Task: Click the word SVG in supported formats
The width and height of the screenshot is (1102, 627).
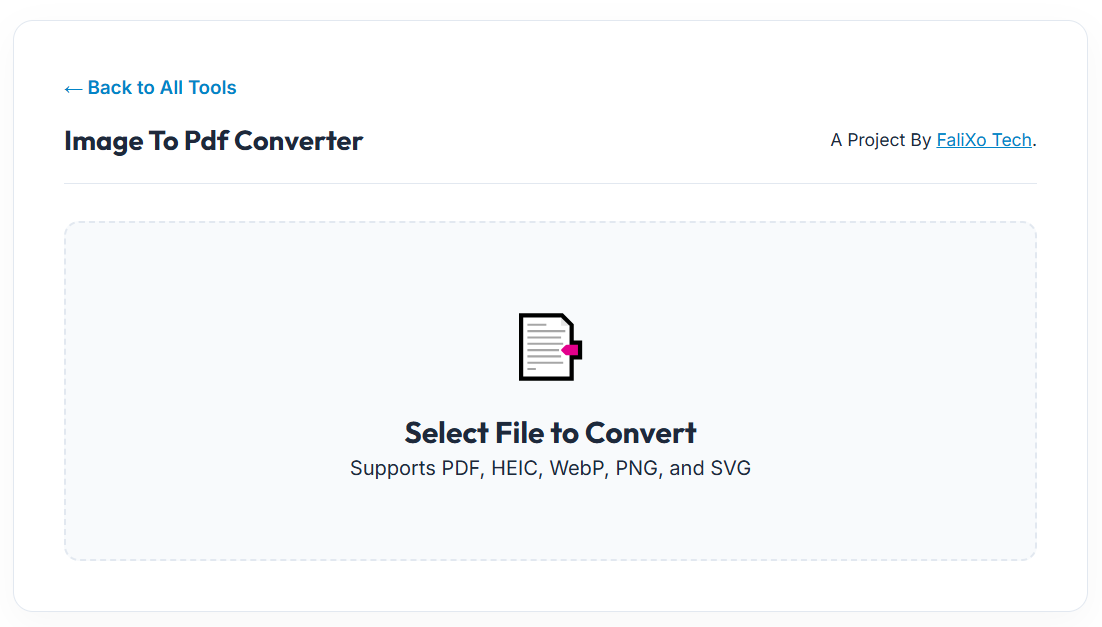Action: point(730,468)
